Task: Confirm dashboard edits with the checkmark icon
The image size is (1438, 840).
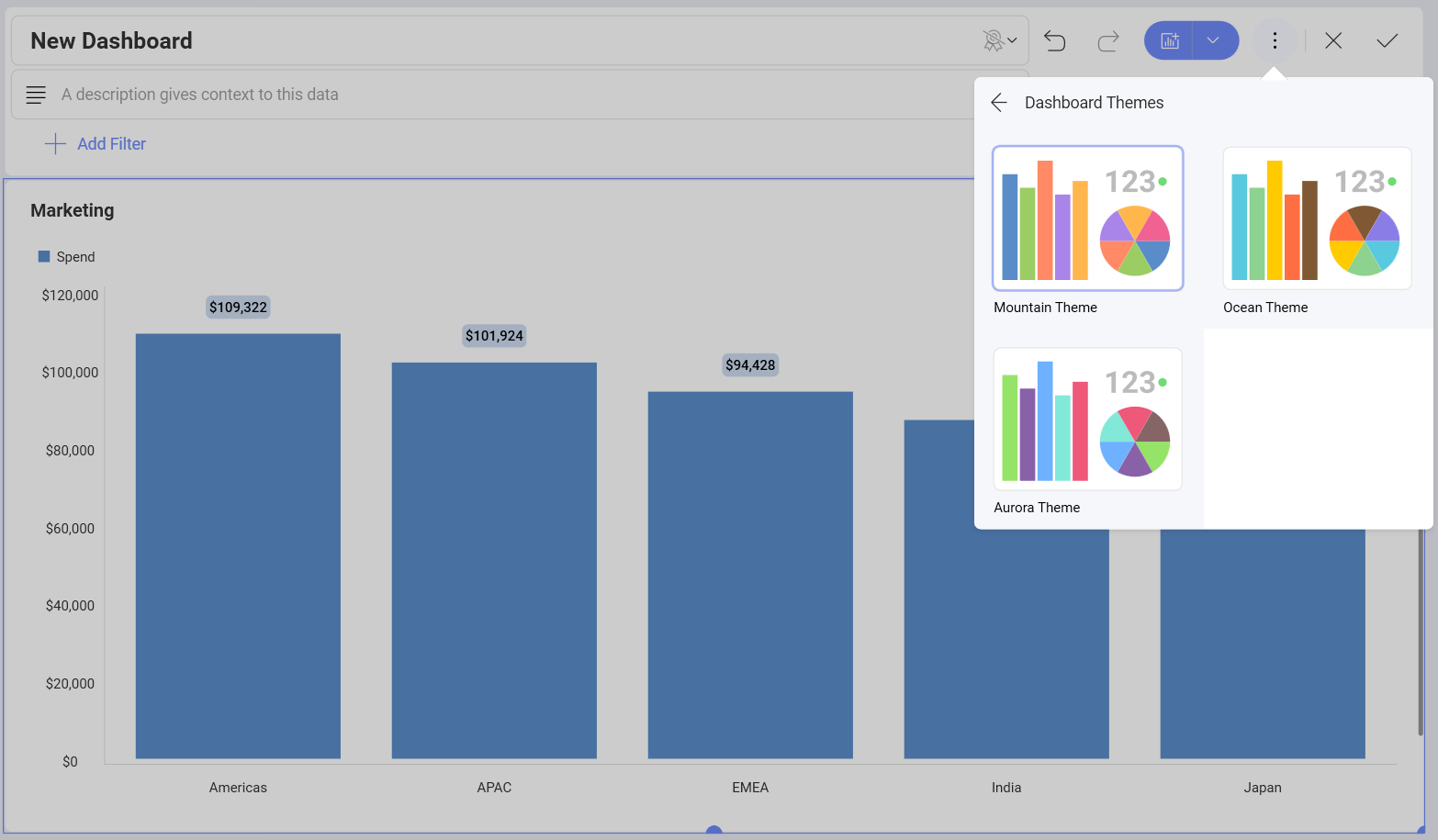Action: (x=1387, y=40)
